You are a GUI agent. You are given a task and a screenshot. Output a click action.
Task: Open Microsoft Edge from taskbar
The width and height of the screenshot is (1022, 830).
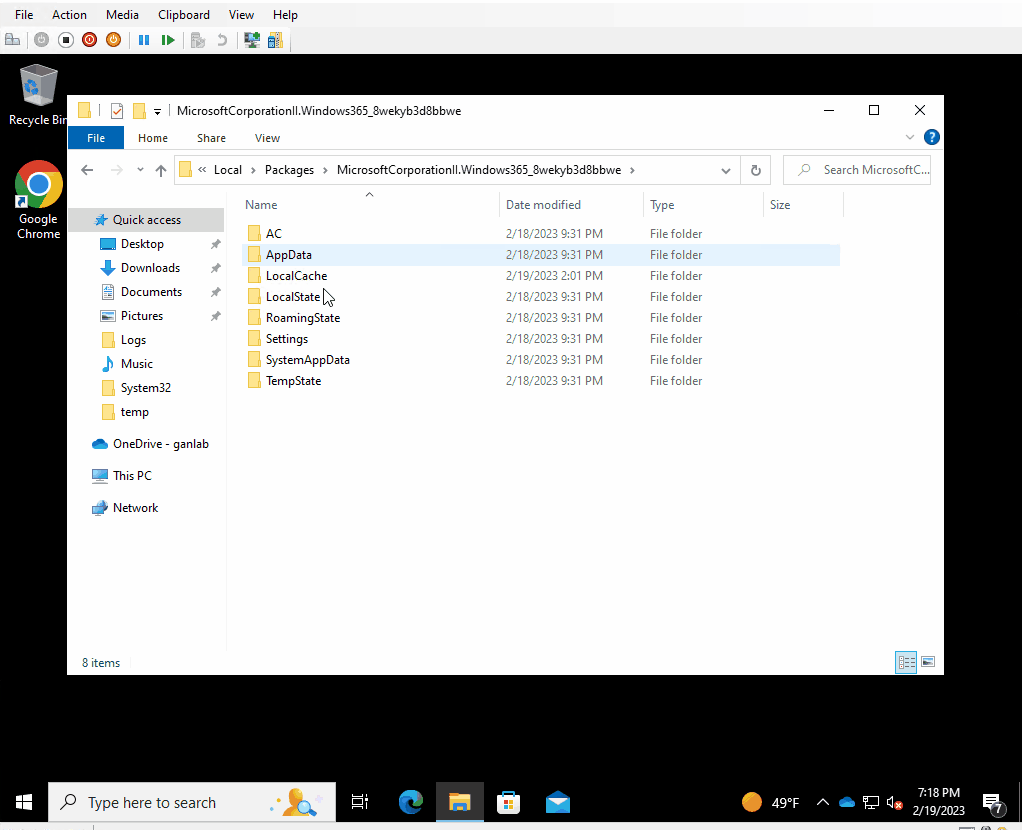pos(411,802)
